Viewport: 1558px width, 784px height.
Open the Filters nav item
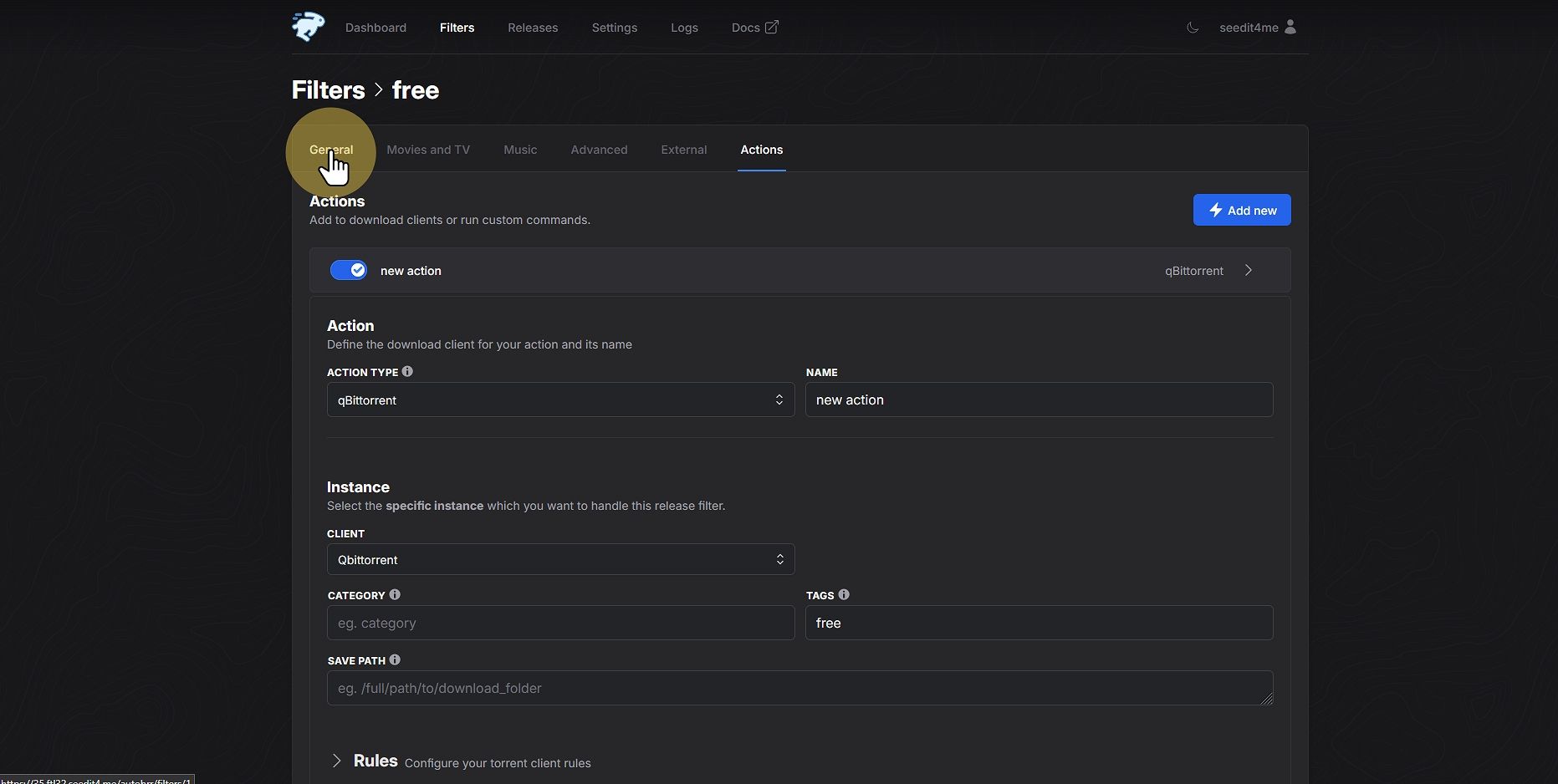457,28
